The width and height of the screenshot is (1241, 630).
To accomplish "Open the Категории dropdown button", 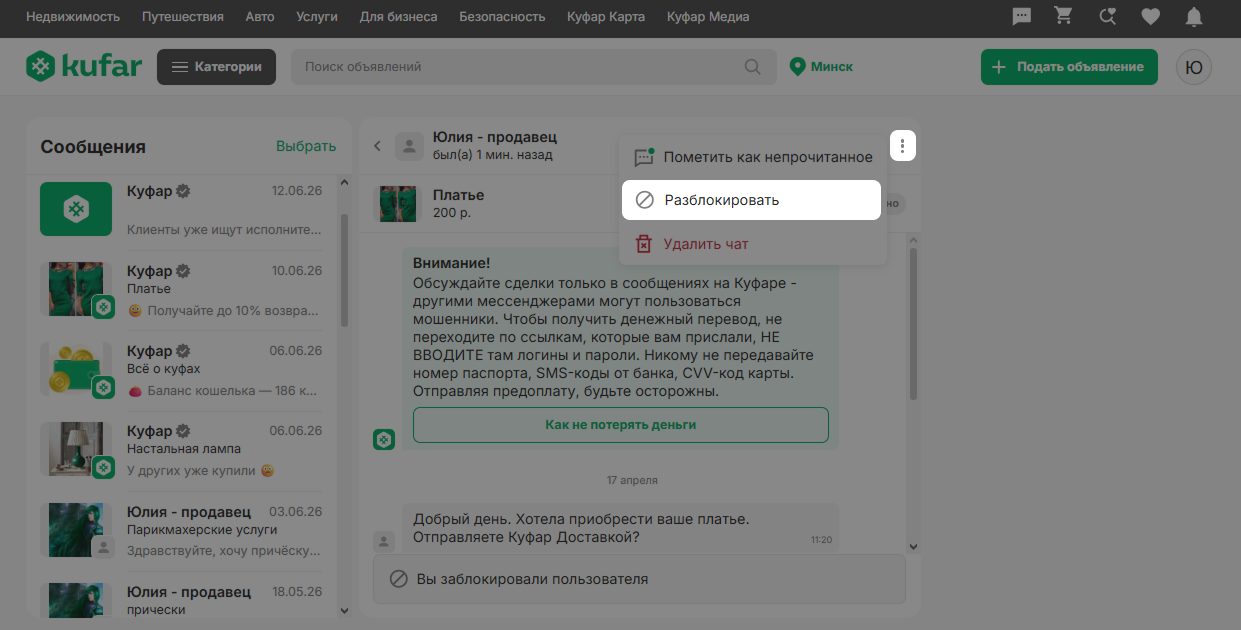I will click(216, 67).
